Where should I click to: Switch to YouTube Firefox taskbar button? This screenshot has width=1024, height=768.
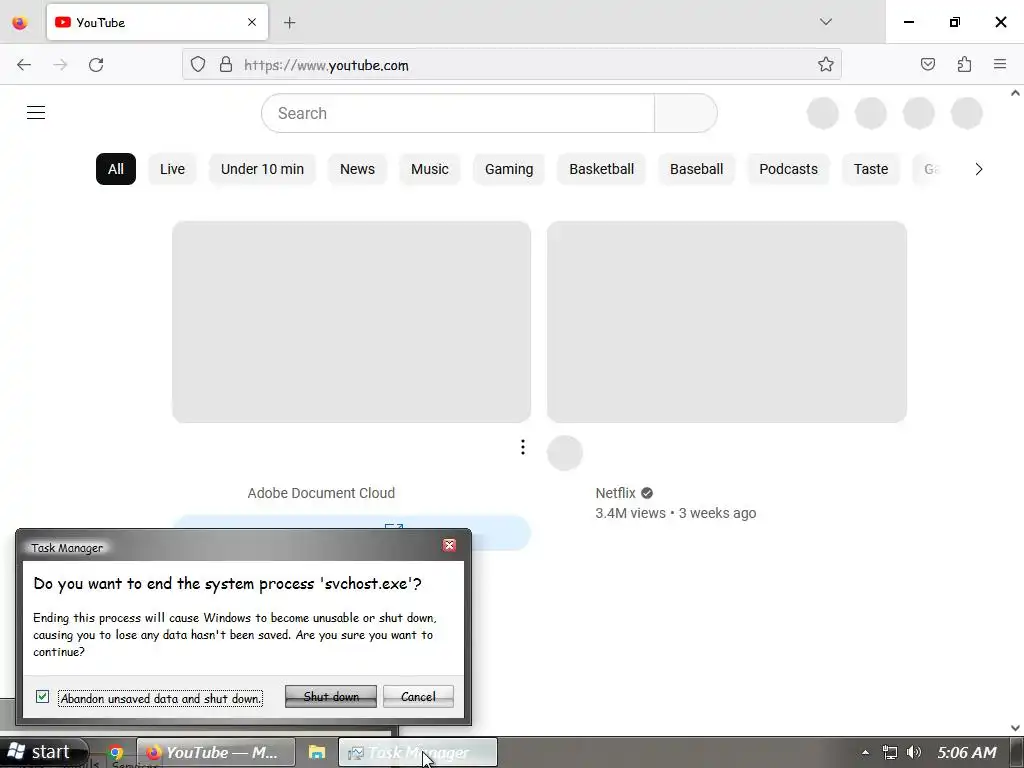click(x=216, y=752)
